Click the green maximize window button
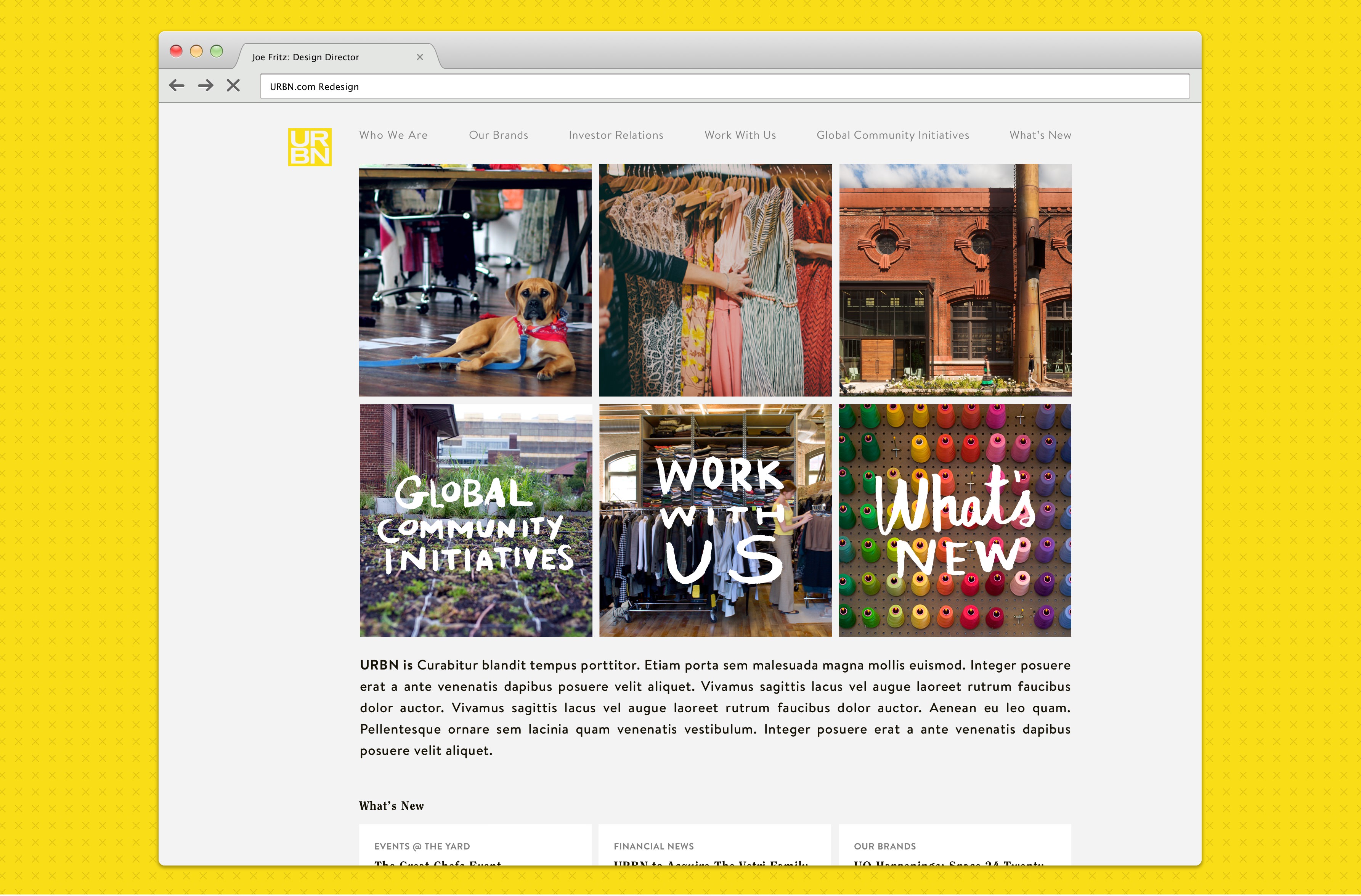The image size is (1361, 896). coord(216,51)
